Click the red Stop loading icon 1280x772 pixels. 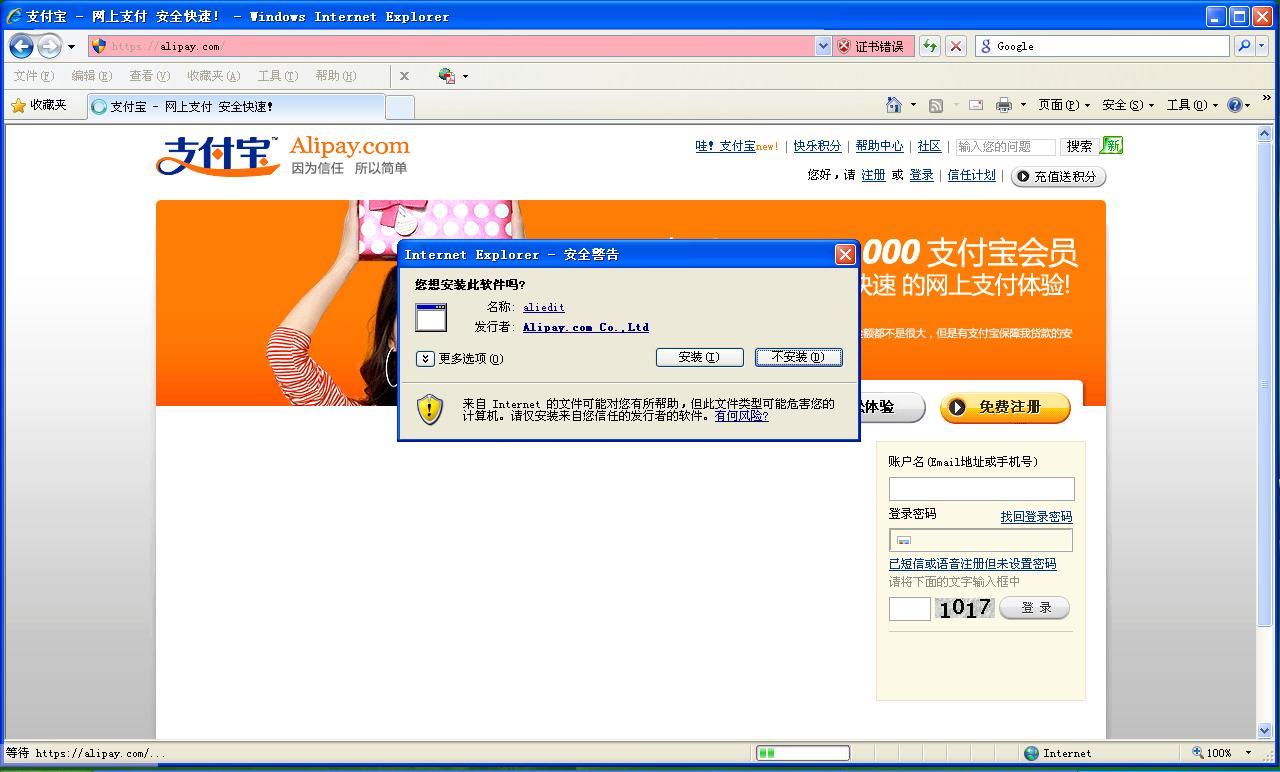[x=956, y=46]
